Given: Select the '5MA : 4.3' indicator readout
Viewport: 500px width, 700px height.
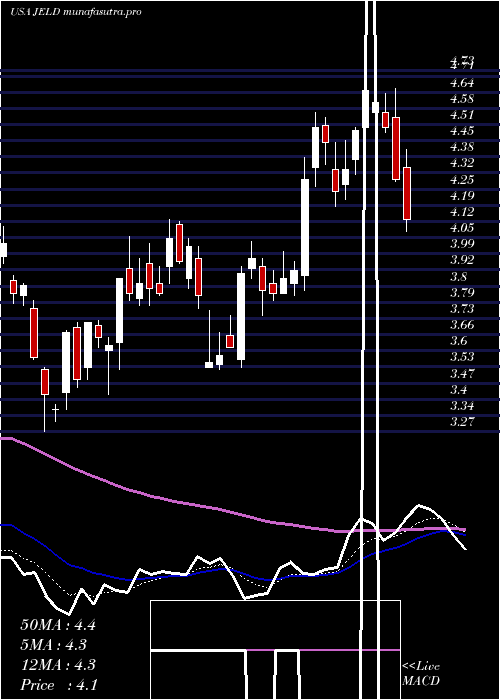Looking at the screenshot, I should 54,645.
